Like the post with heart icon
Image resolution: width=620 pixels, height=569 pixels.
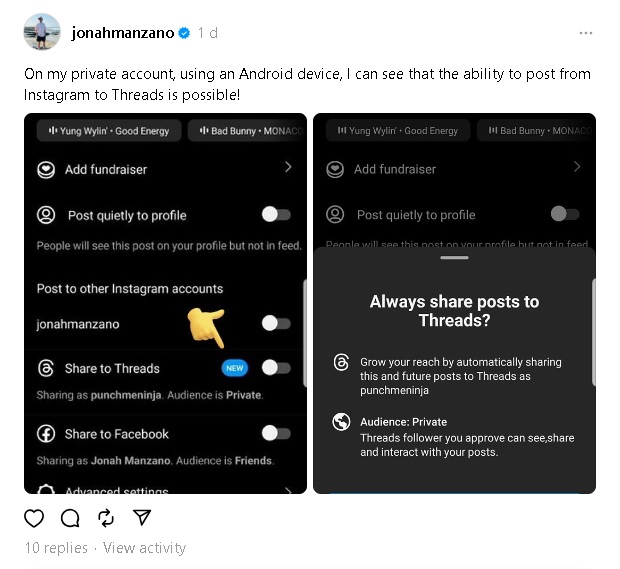pyautogui.click(x=34, y=517)
